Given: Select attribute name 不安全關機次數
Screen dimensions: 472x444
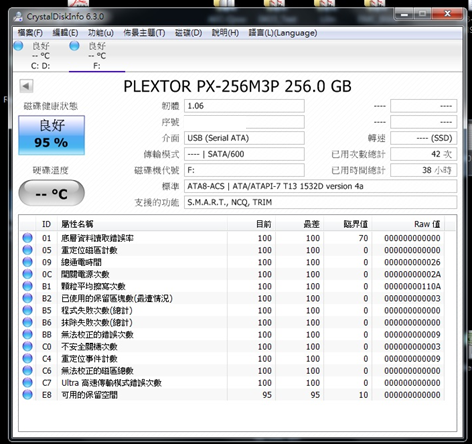Looking at the screenshot, I should pyautogui.click(x=89, y=347).
